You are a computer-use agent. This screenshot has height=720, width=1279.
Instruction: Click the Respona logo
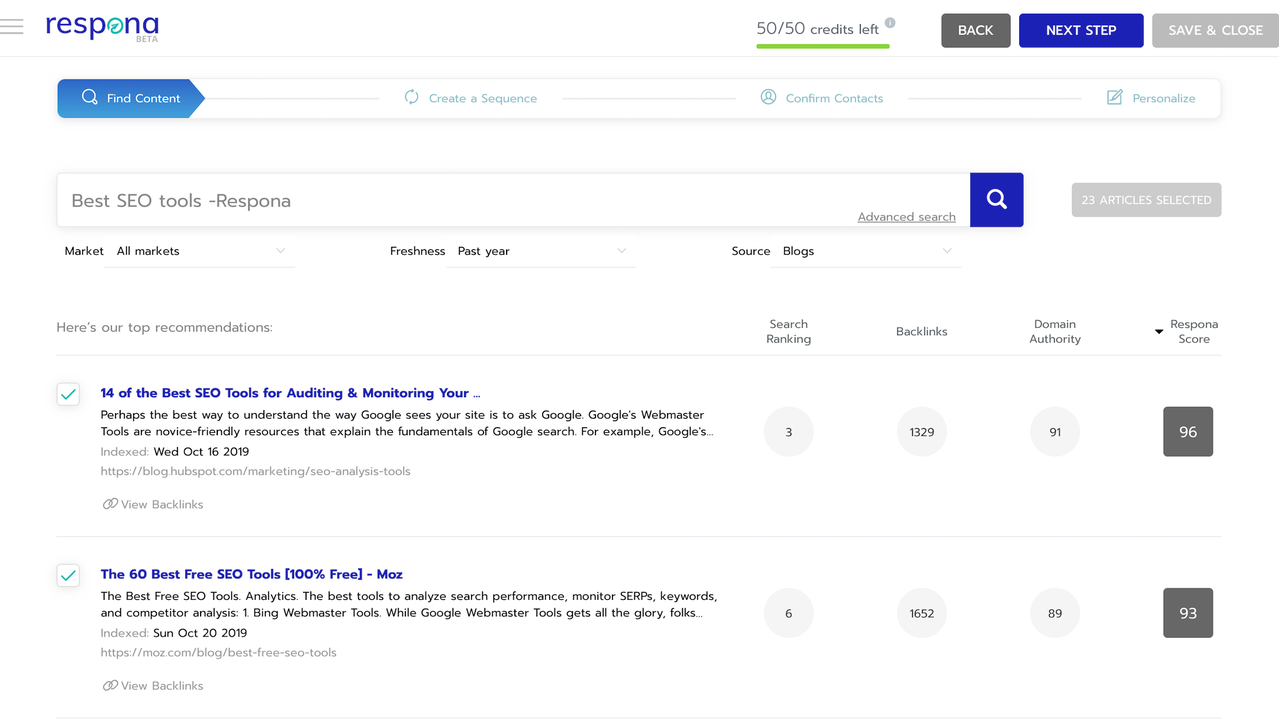coord(102,27)
